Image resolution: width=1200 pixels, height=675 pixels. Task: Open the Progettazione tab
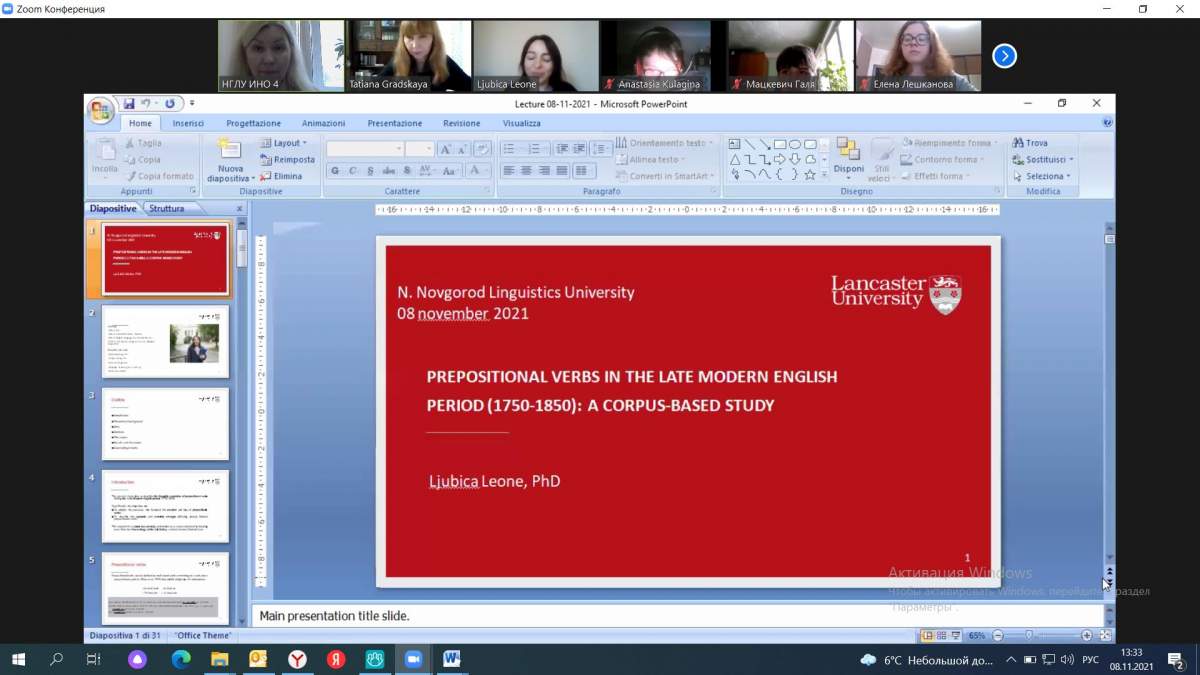coord(253,123)
